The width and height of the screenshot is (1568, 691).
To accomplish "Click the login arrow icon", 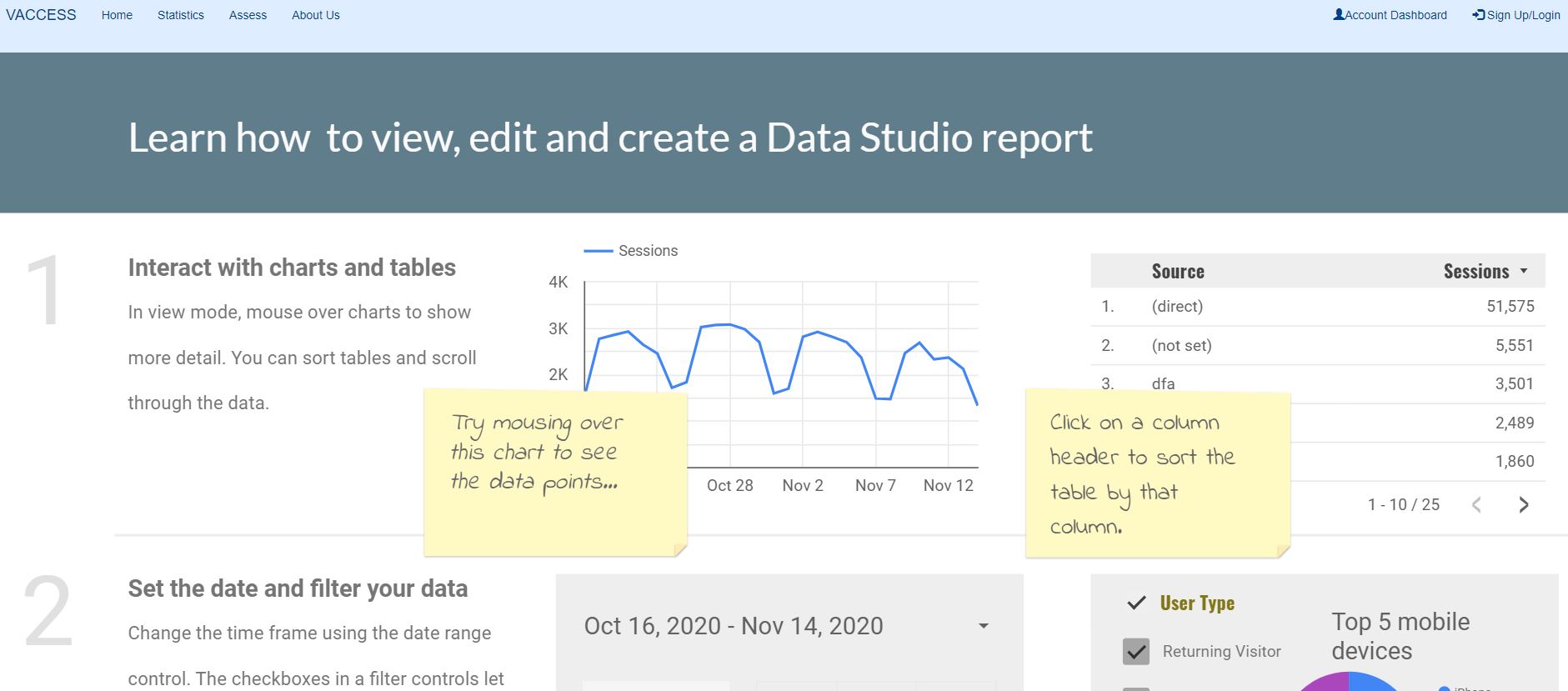I will [1479, 14].
